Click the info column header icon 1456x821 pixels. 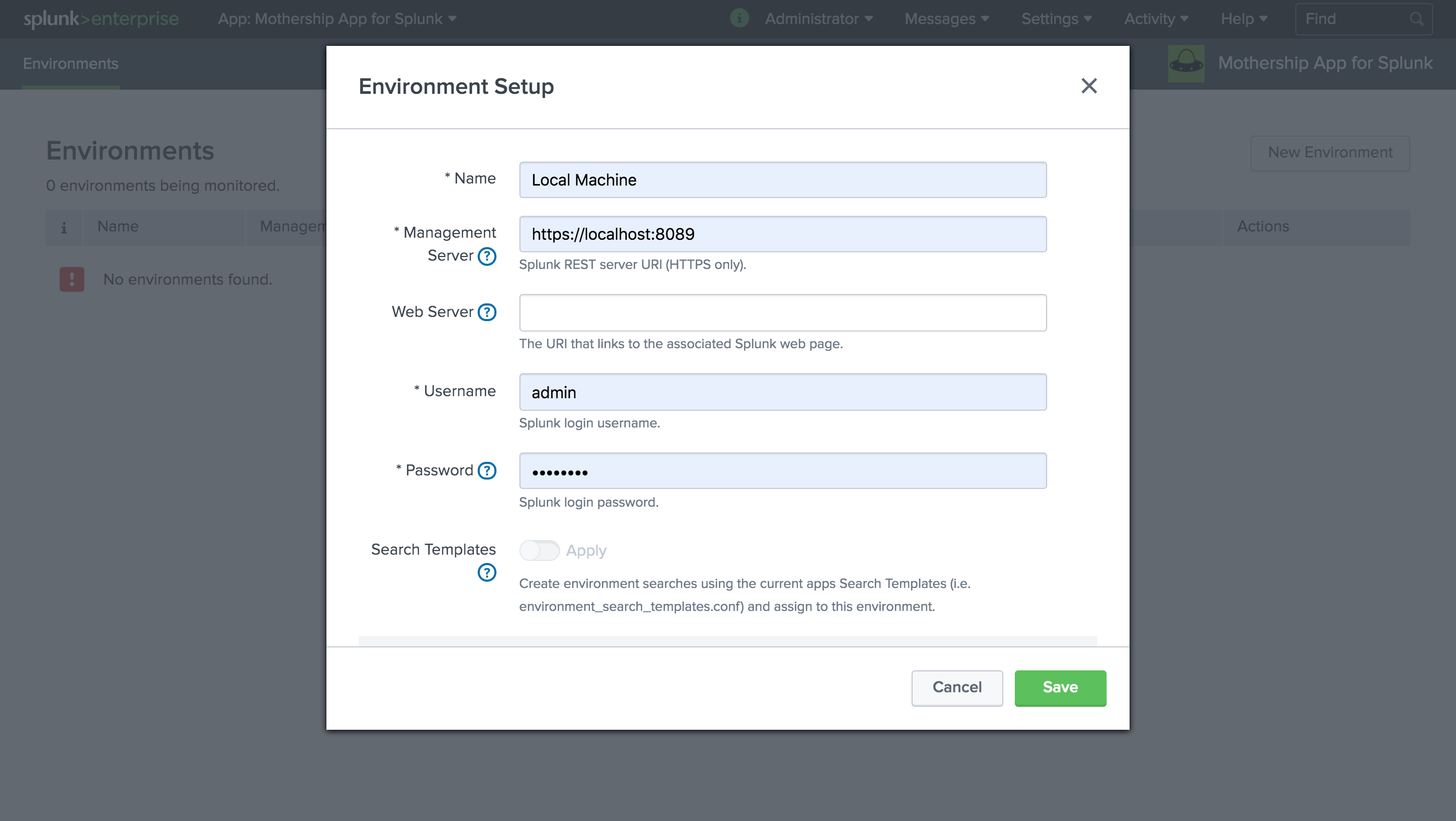pos(64,227)
